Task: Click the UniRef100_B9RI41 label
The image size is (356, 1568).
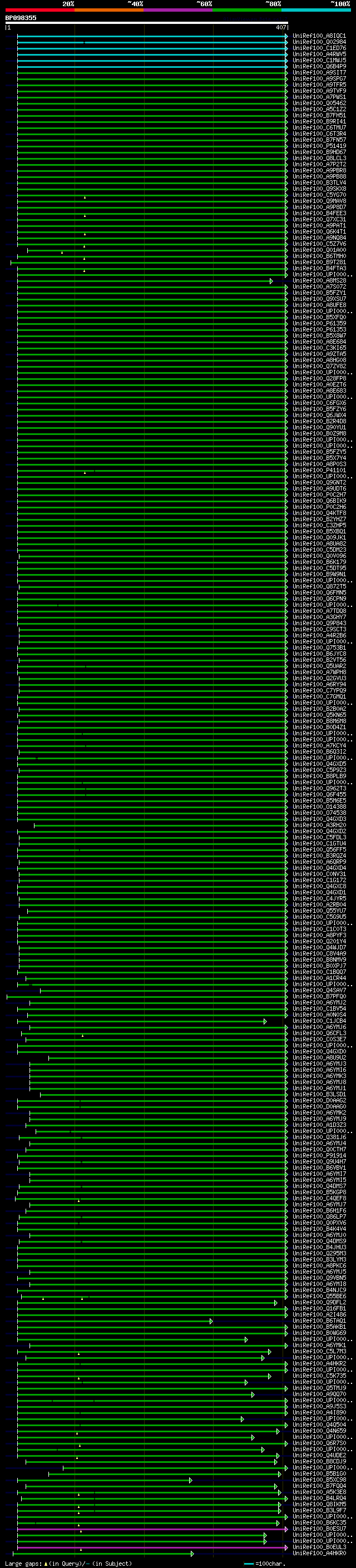Action: pos(319,122)
